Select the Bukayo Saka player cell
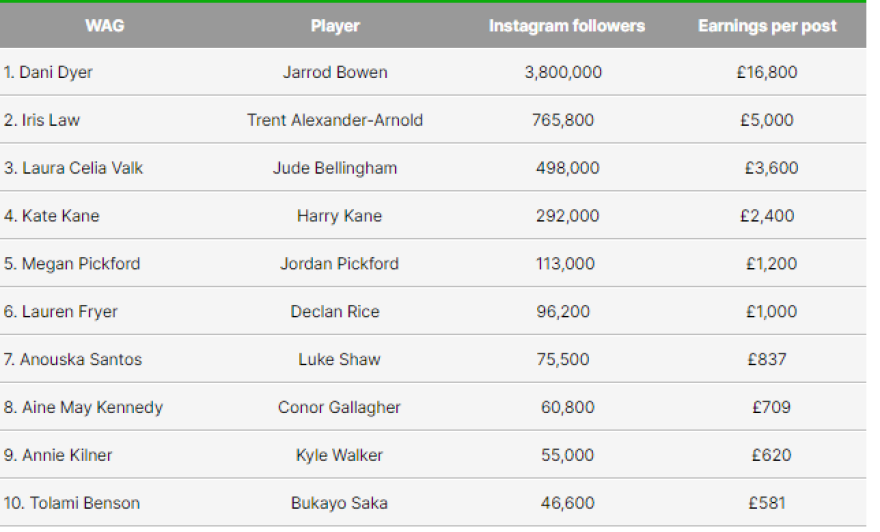Screen dimensions: 880x532 coord(339,503)
